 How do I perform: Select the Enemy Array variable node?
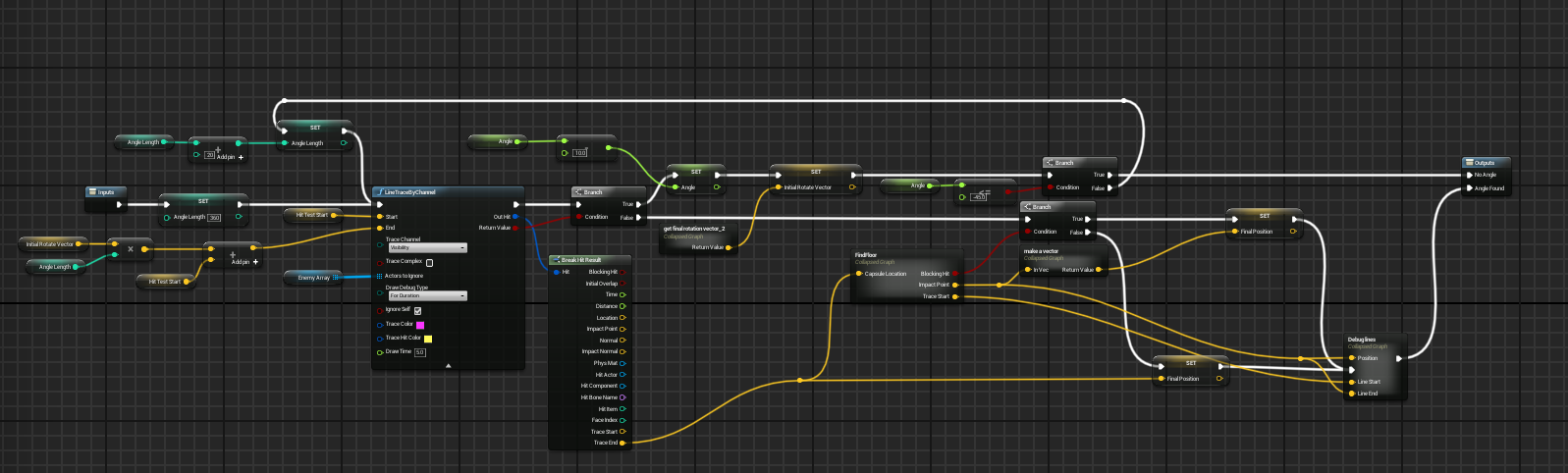(x=313, y=278)
